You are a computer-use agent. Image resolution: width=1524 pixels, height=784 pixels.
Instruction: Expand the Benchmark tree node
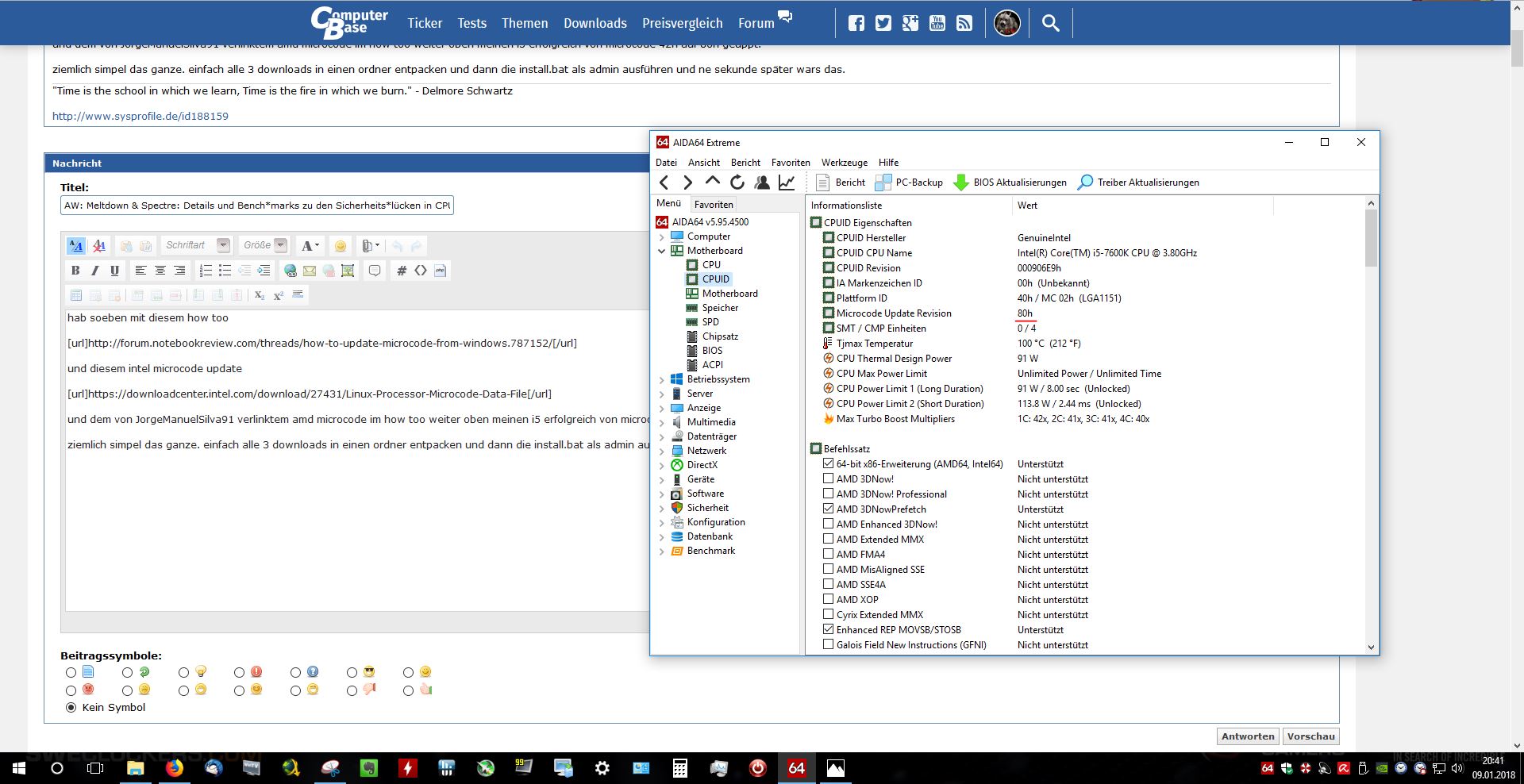tap(662, 551)
